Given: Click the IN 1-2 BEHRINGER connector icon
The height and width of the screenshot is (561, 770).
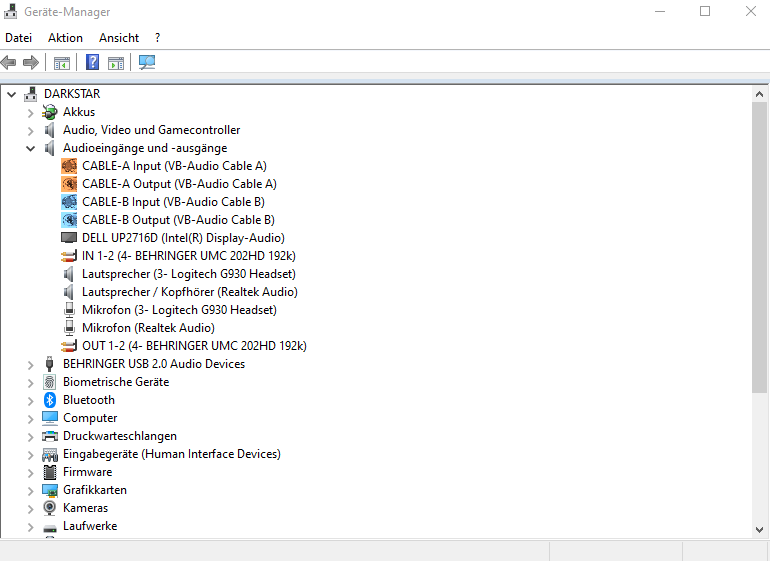Looking at the screenshot, I should pos(69,256).
